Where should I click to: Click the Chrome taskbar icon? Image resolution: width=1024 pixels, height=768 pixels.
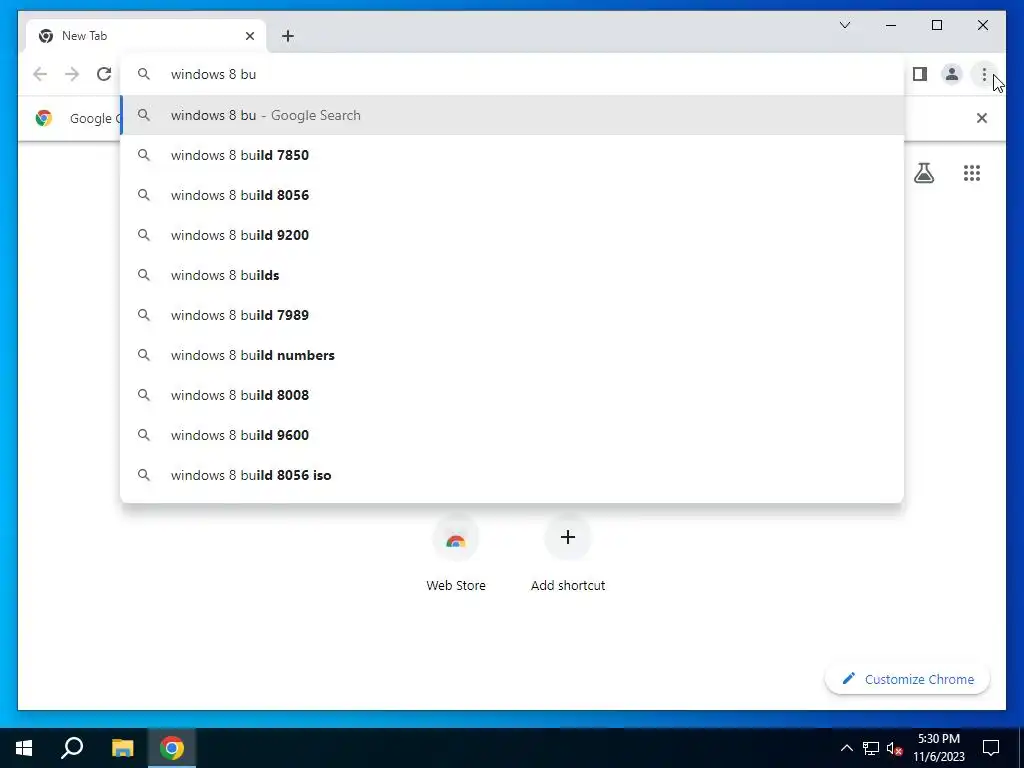point(172,748)
